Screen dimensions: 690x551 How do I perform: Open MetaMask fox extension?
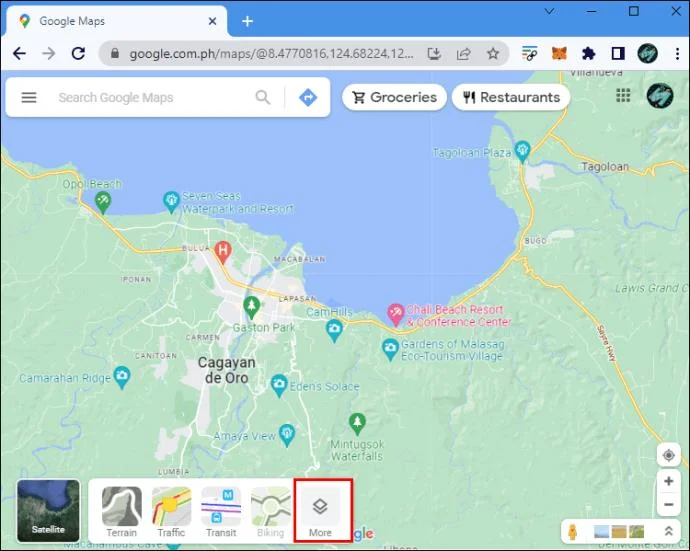pos(559,54)
